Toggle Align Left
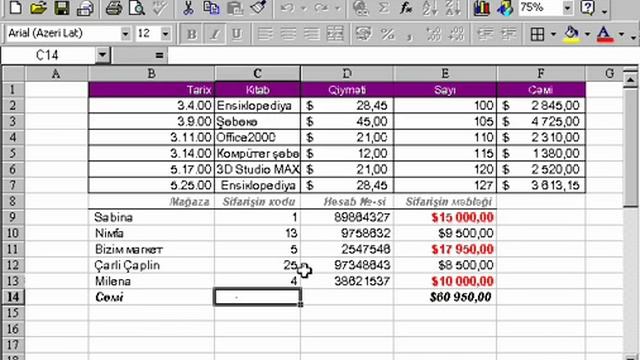Screen dimensions: 640x360 point(265,34)
